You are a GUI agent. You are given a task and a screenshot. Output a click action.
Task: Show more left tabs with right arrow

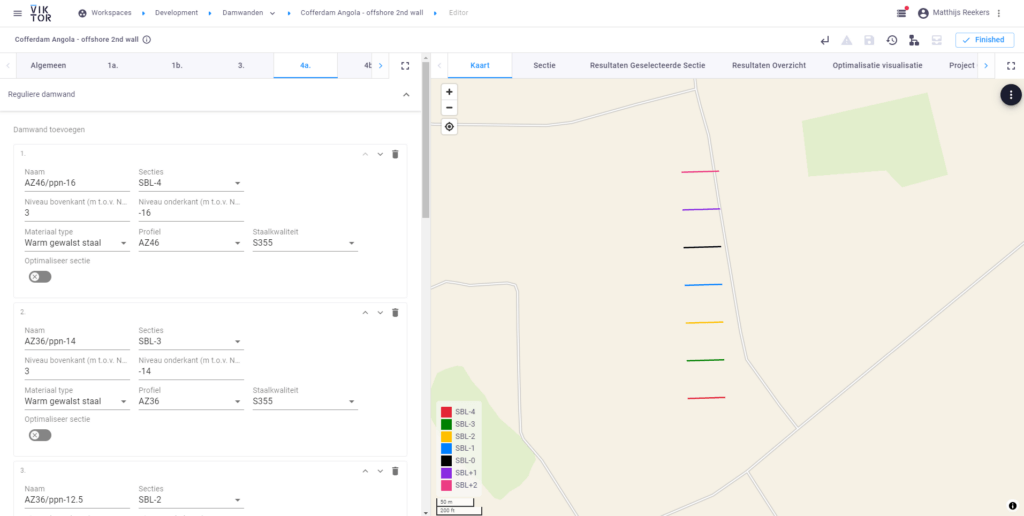(x=380, y=66)
